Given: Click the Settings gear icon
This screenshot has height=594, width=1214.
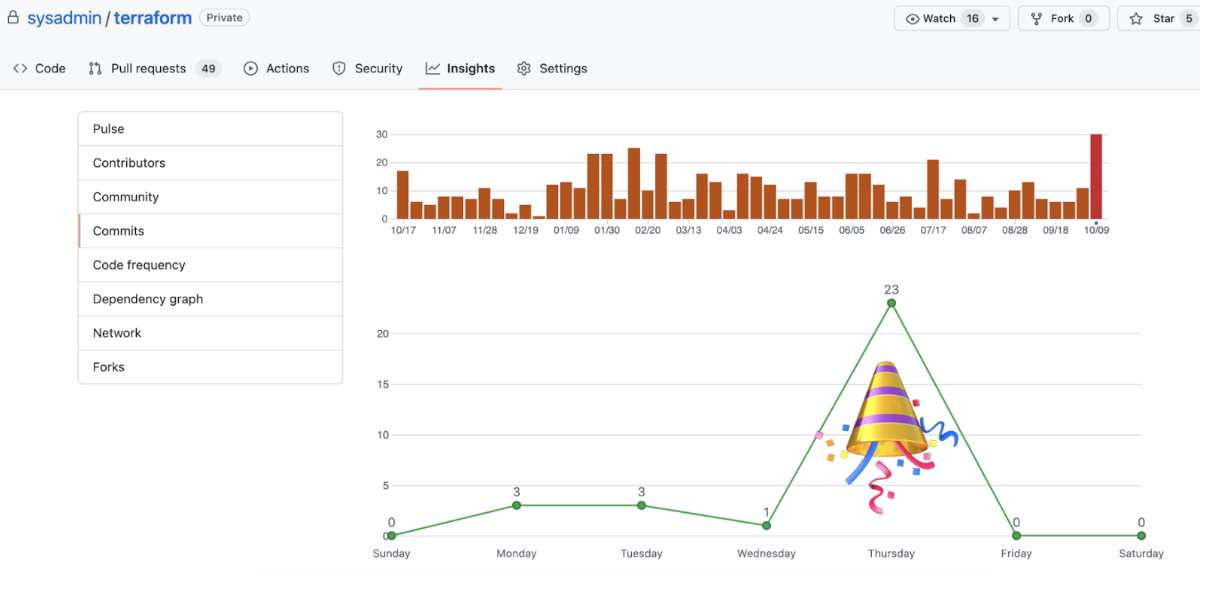Looking at the screenshot, I should tap(524, 69).
